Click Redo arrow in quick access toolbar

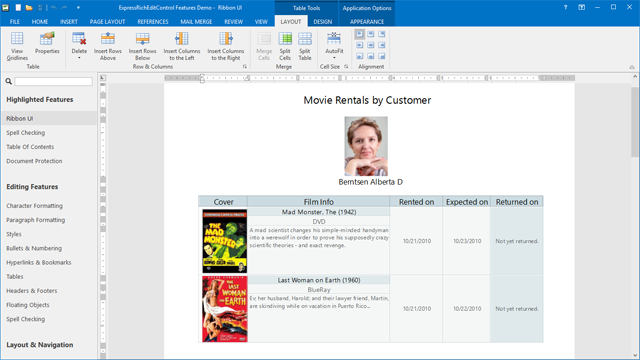tap(64, 8)
